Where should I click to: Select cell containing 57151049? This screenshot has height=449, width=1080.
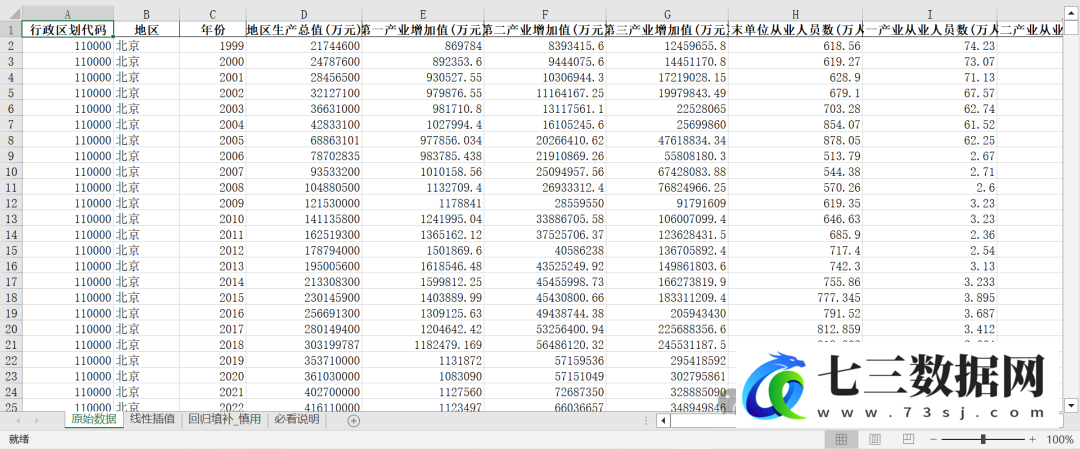click(545, 377)
